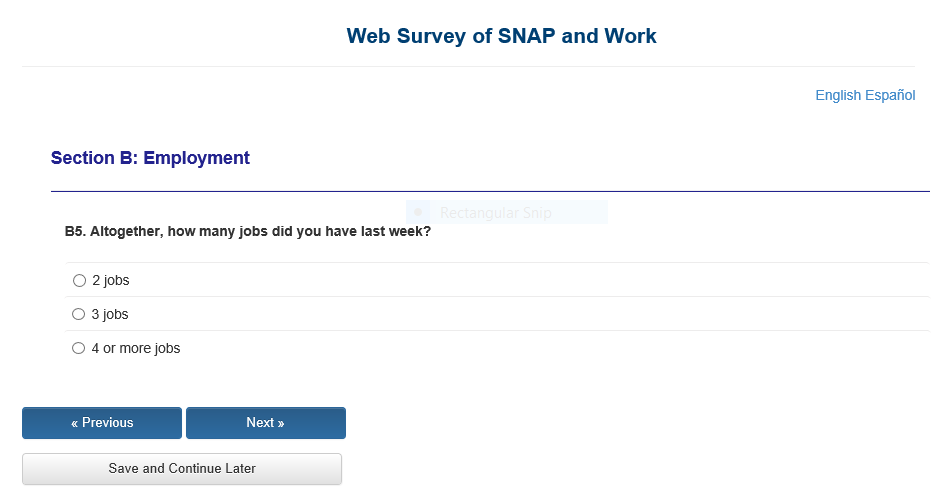Click the "3 jobs" answer label text

110,315
